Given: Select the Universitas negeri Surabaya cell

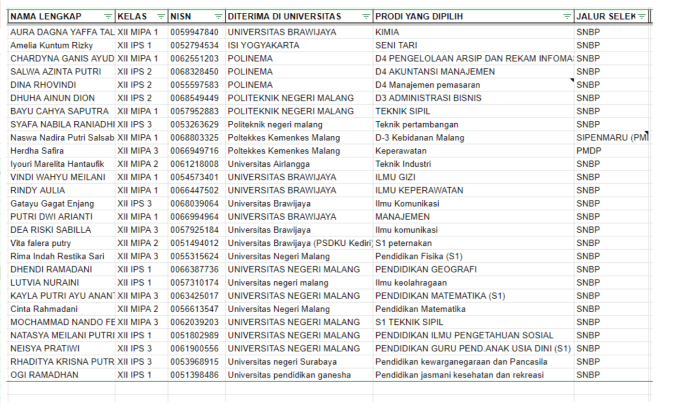Looking at the screenshot, I should pyautogui.click(x=283, y=361).
